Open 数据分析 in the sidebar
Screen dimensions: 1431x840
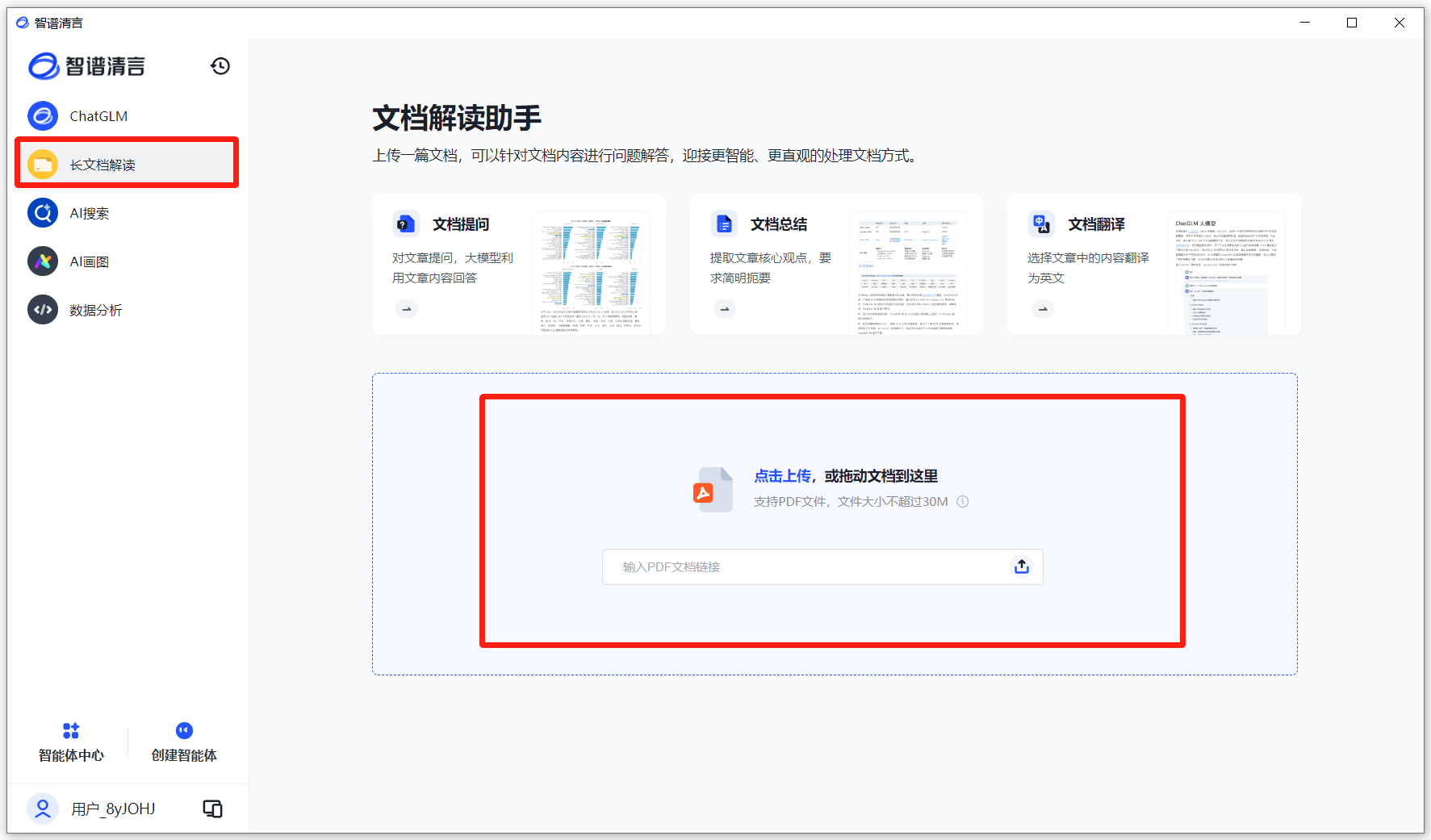coord(126,310)
